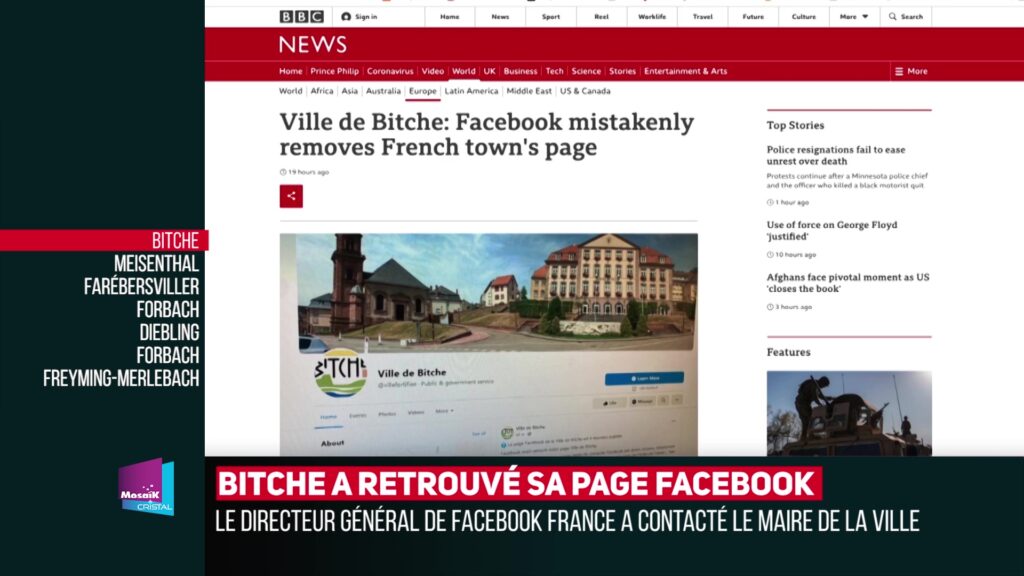
Task: Open Worklife in the top BBC bar
Action: (652, 16)
